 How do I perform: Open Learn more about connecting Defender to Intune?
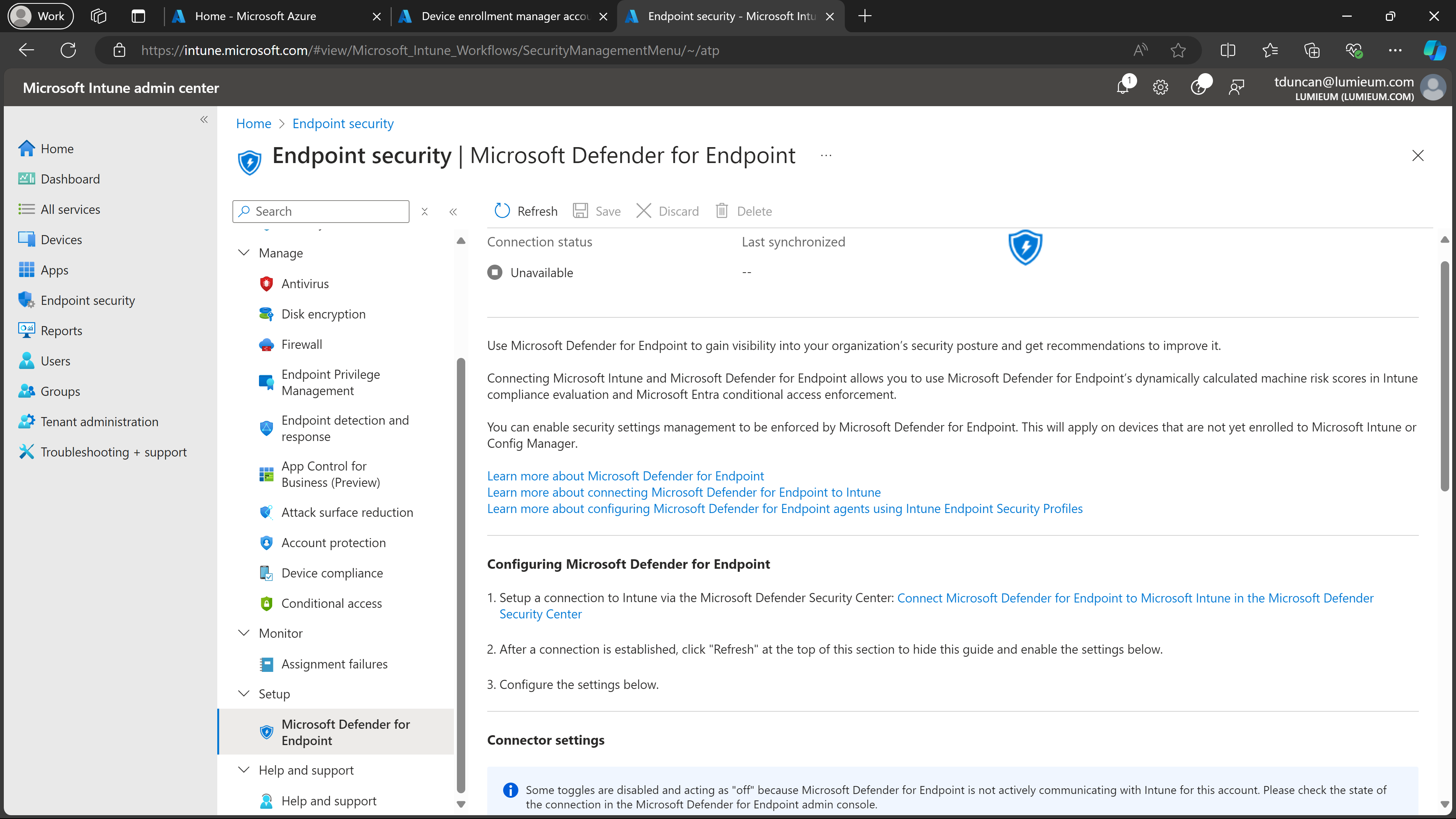684,492
